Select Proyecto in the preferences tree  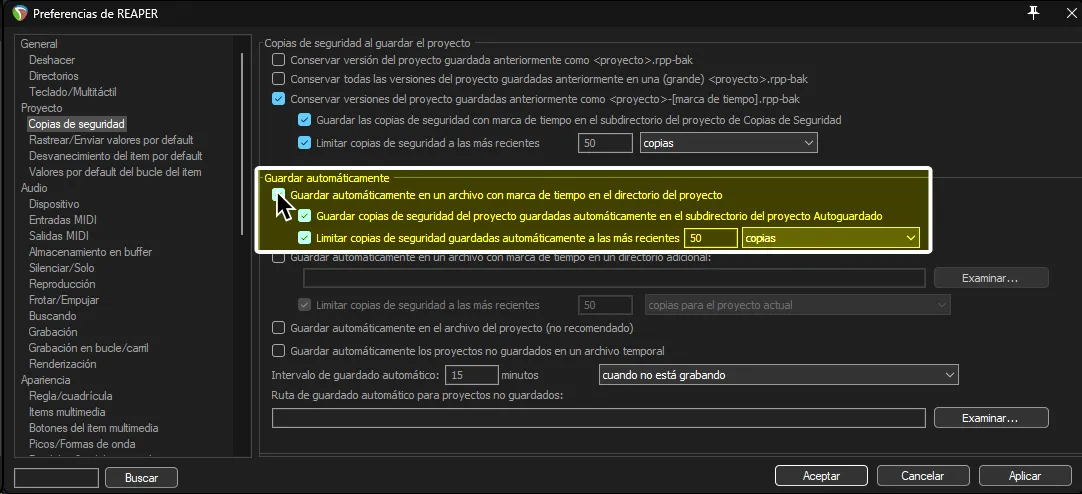[x=41, y=108]
